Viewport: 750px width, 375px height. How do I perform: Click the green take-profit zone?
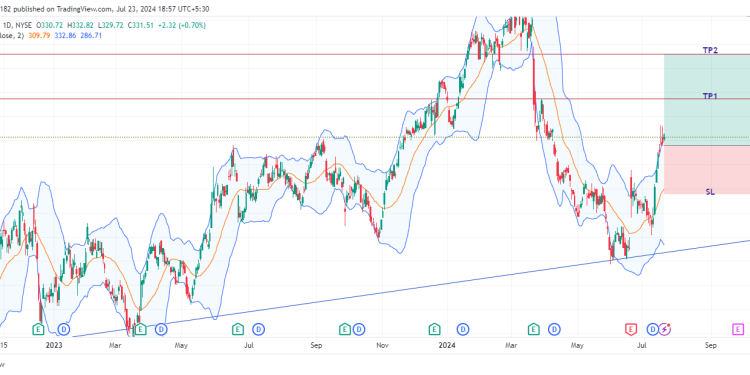coord(707,100)
